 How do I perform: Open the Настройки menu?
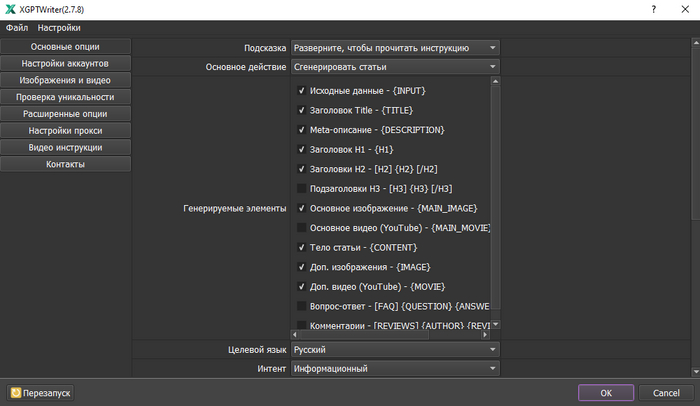tap(59, 27)
